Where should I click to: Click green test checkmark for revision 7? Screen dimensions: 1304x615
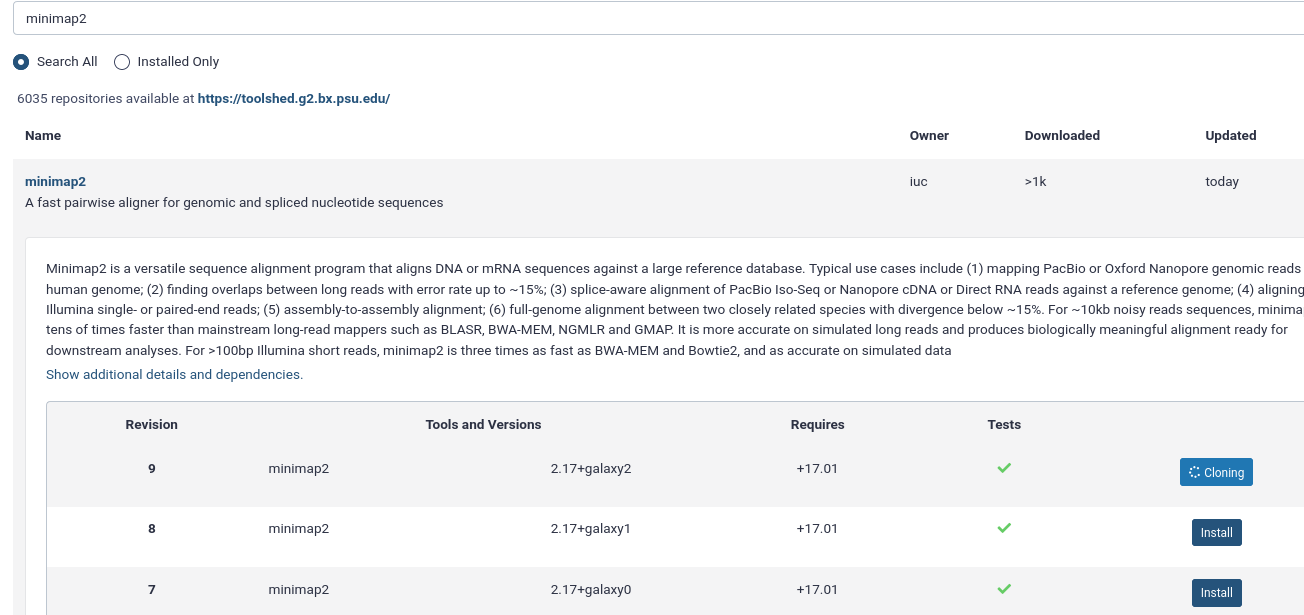[x=1004, y=588]
